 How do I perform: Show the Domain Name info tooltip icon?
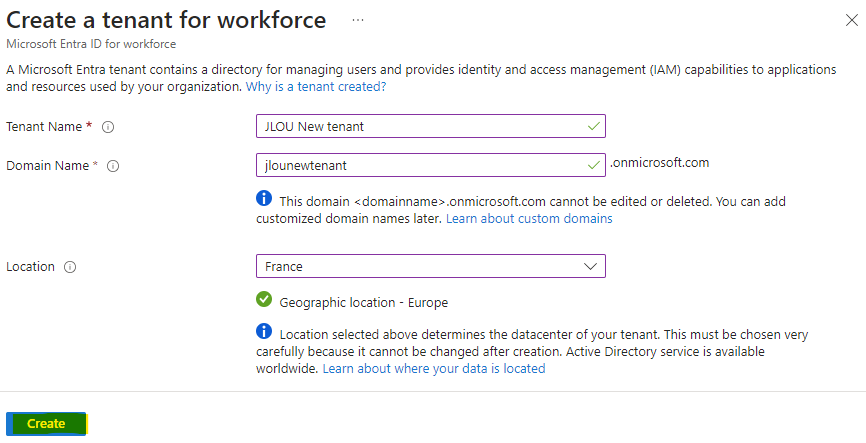(113, 166)
